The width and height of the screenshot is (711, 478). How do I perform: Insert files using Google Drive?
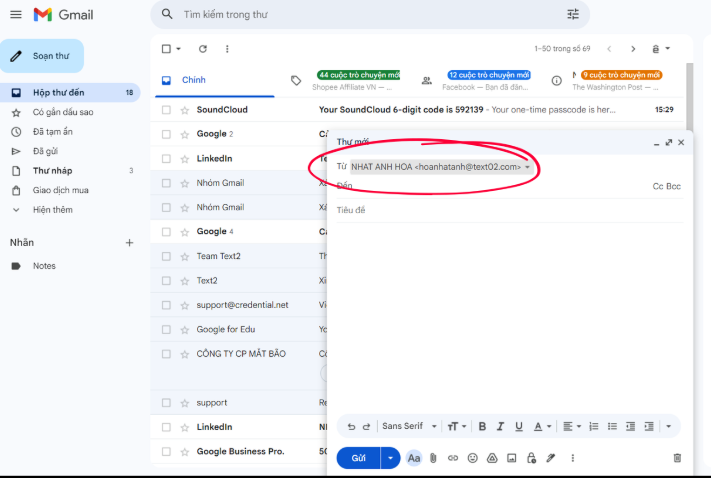point(492,458)
